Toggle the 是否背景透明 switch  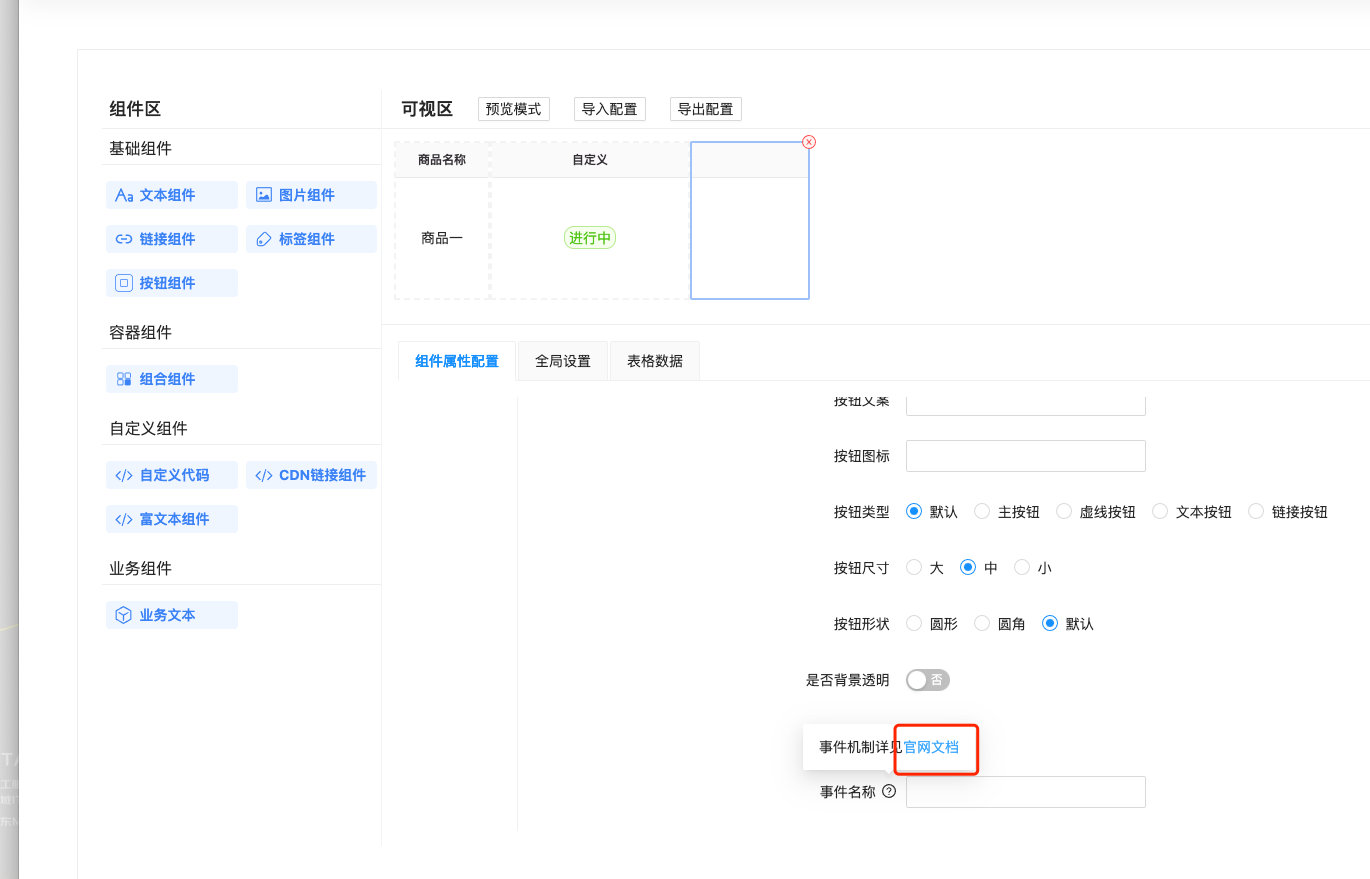tap(928, 680)
